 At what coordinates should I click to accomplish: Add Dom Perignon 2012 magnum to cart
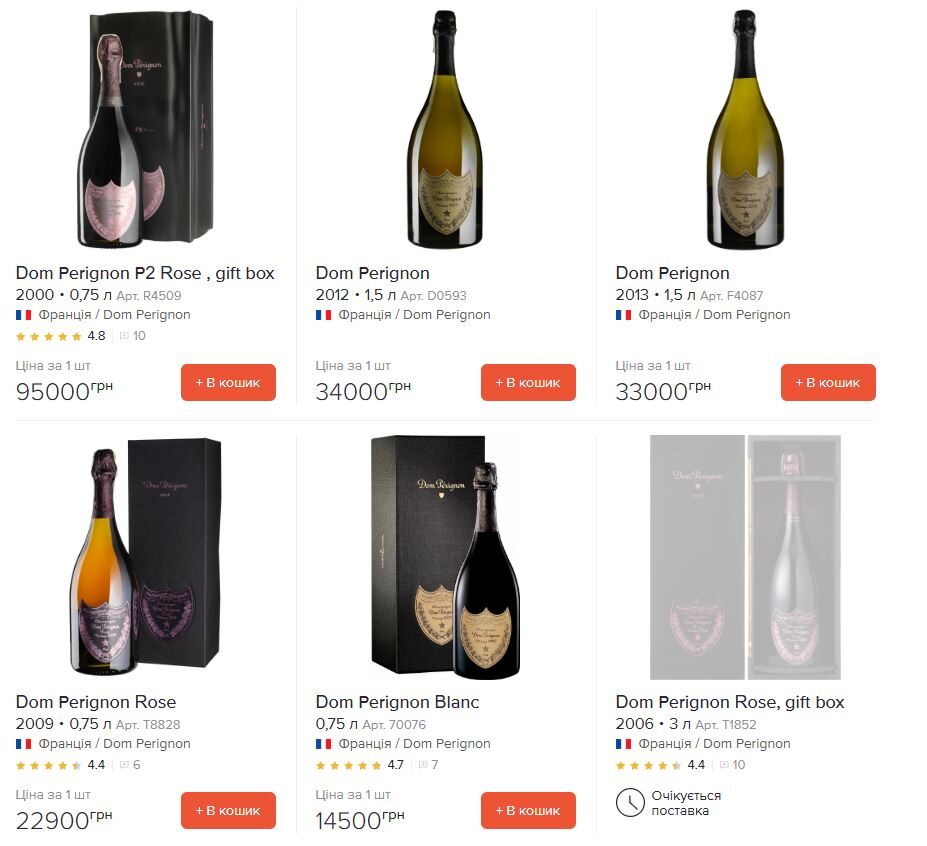pos(528,382)
